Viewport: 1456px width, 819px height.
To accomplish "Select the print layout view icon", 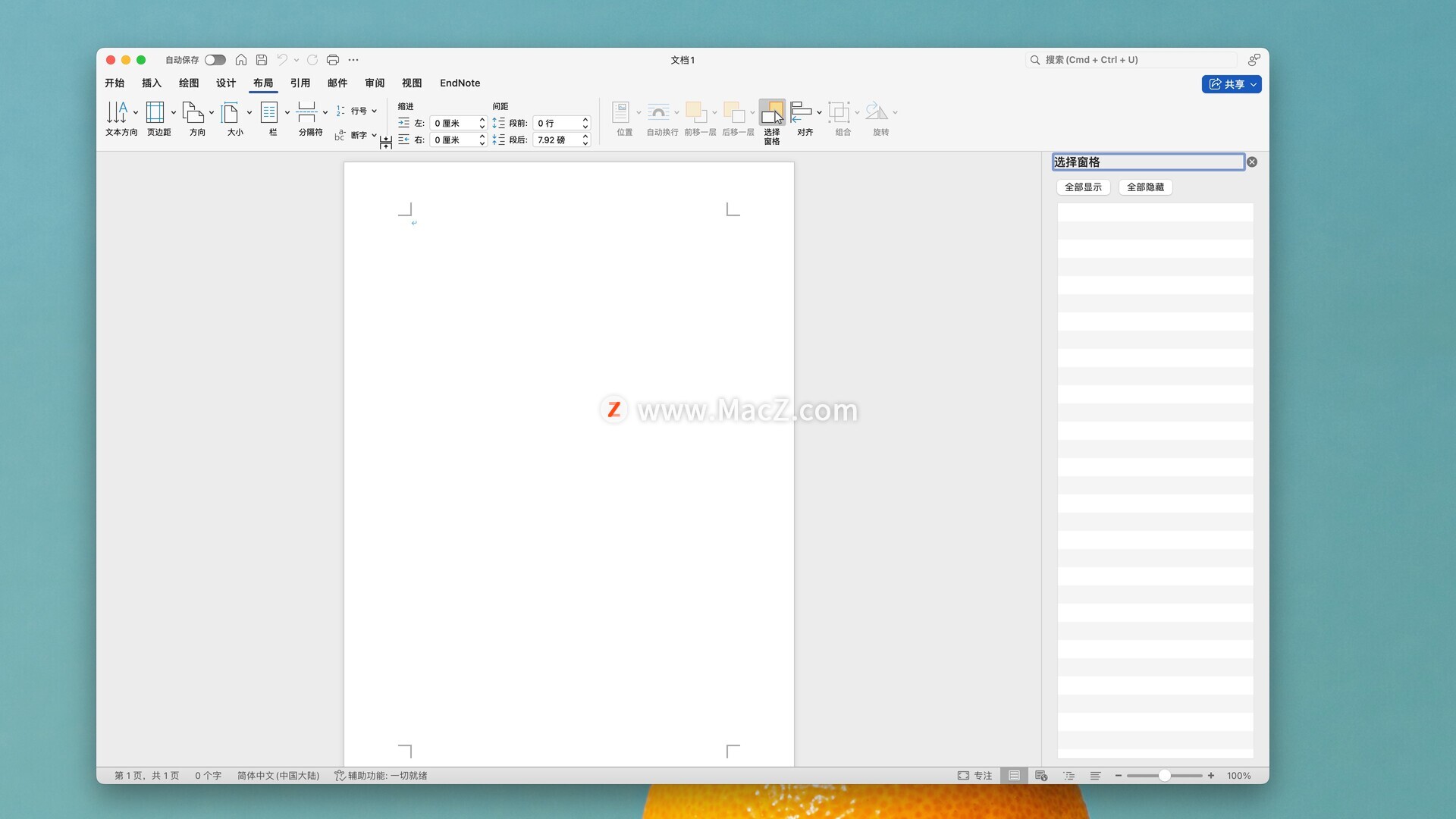I will pyautogui.click(x=1014, y=776).
